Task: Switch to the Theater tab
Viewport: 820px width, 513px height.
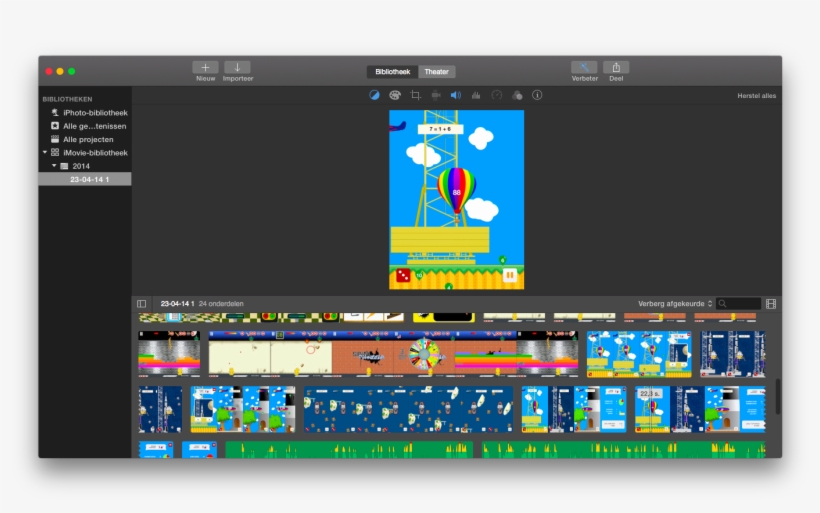Action: 437,72
